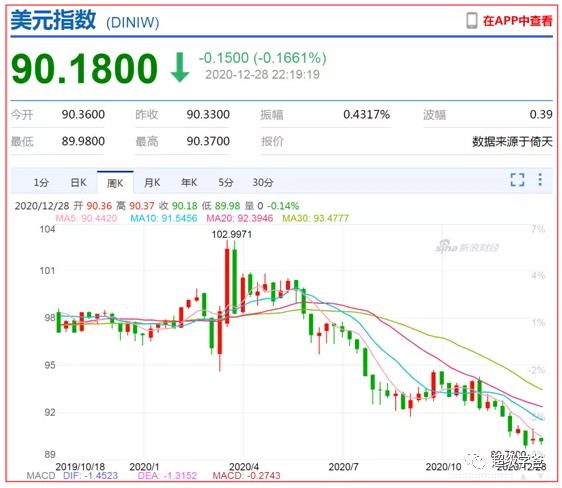Select the 周K chart tab
Viewport: 562px width, 488px height.
115,183
